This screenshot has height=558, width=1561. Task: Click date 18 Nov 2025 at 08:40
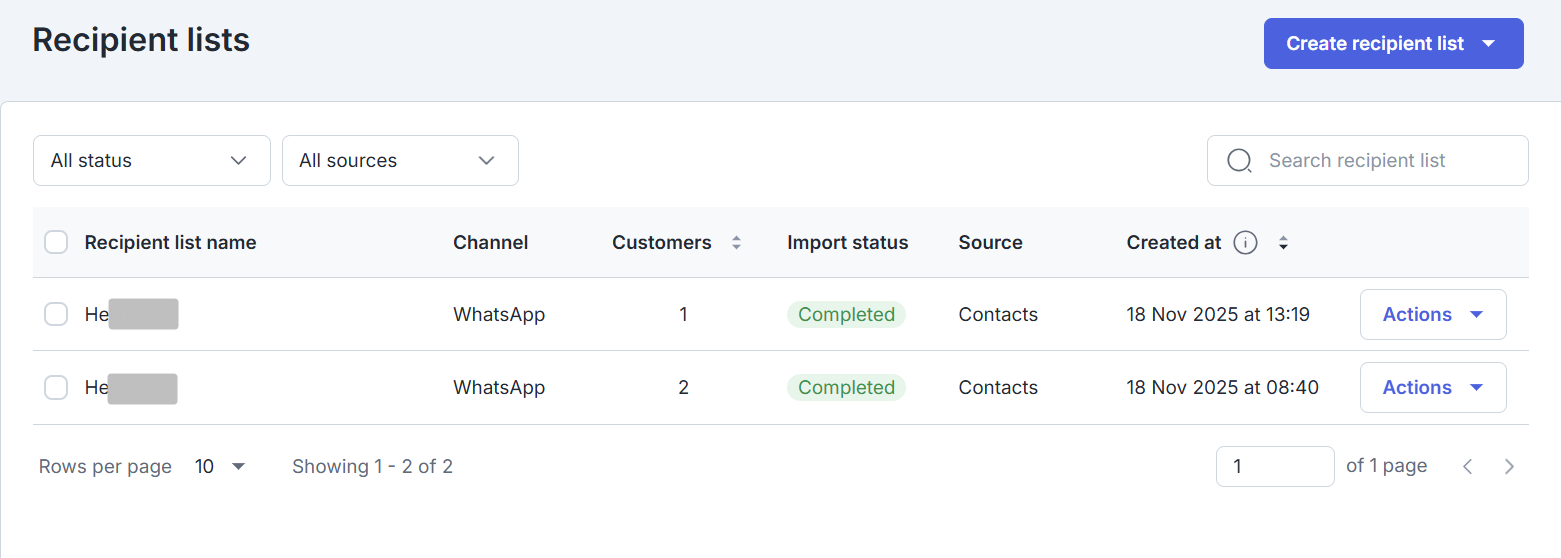point(1222,387)
